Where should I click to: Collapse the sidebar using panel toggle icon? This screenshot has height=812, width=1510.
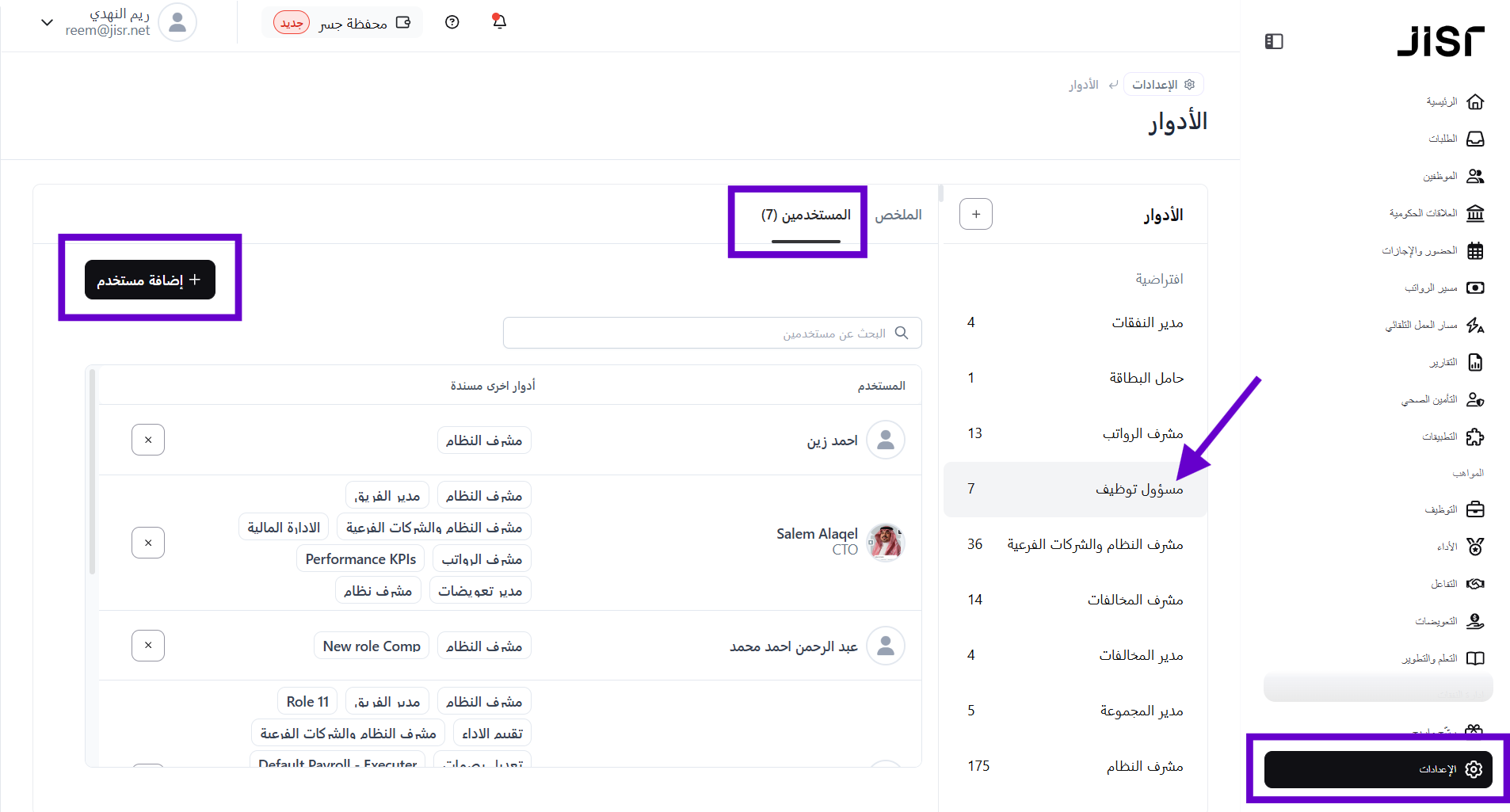coord(1274,41)
